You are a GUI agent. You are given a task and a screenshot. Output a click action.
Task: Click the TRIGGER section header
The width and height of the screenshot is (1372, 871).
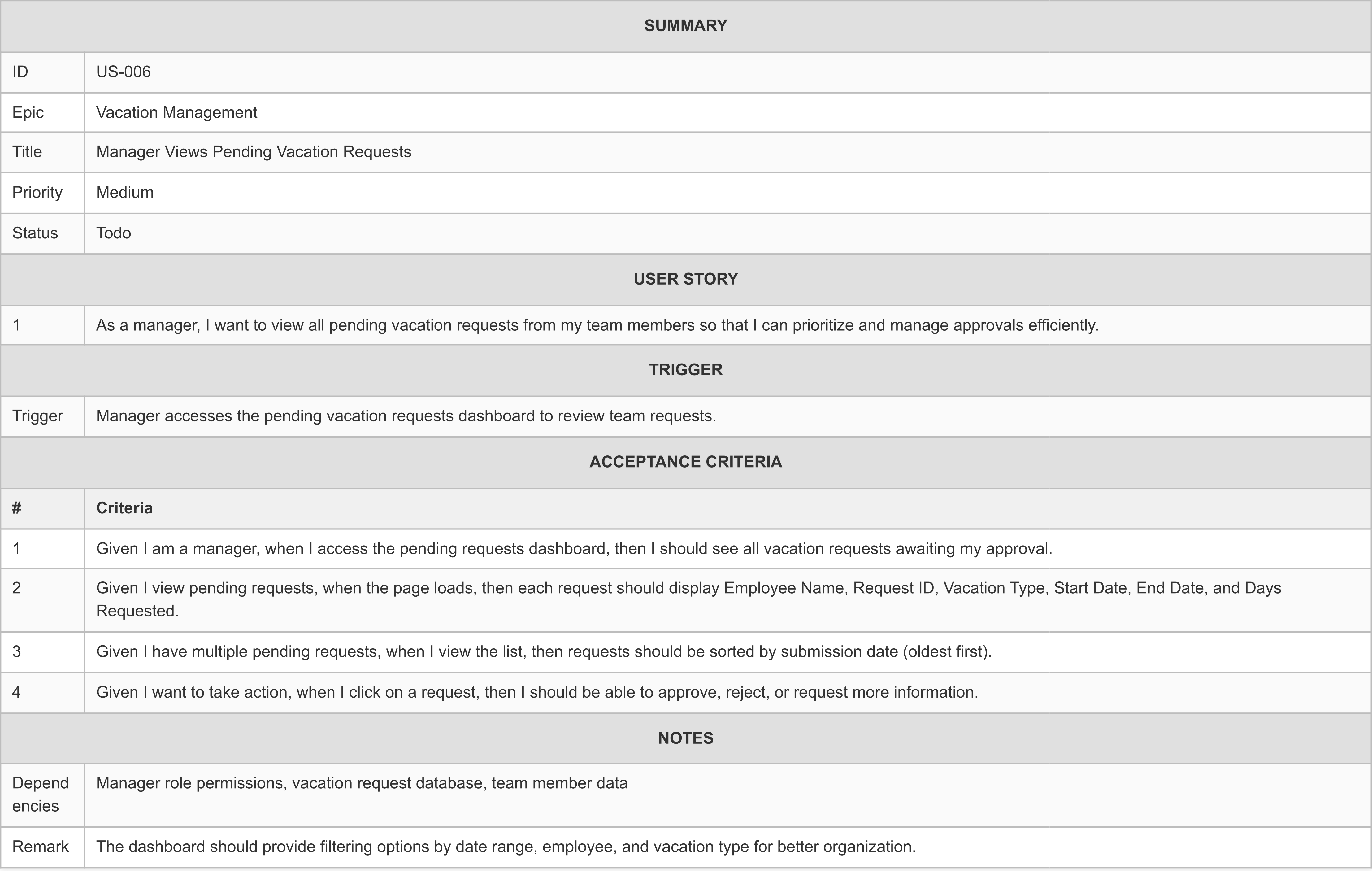pos(685,369)
